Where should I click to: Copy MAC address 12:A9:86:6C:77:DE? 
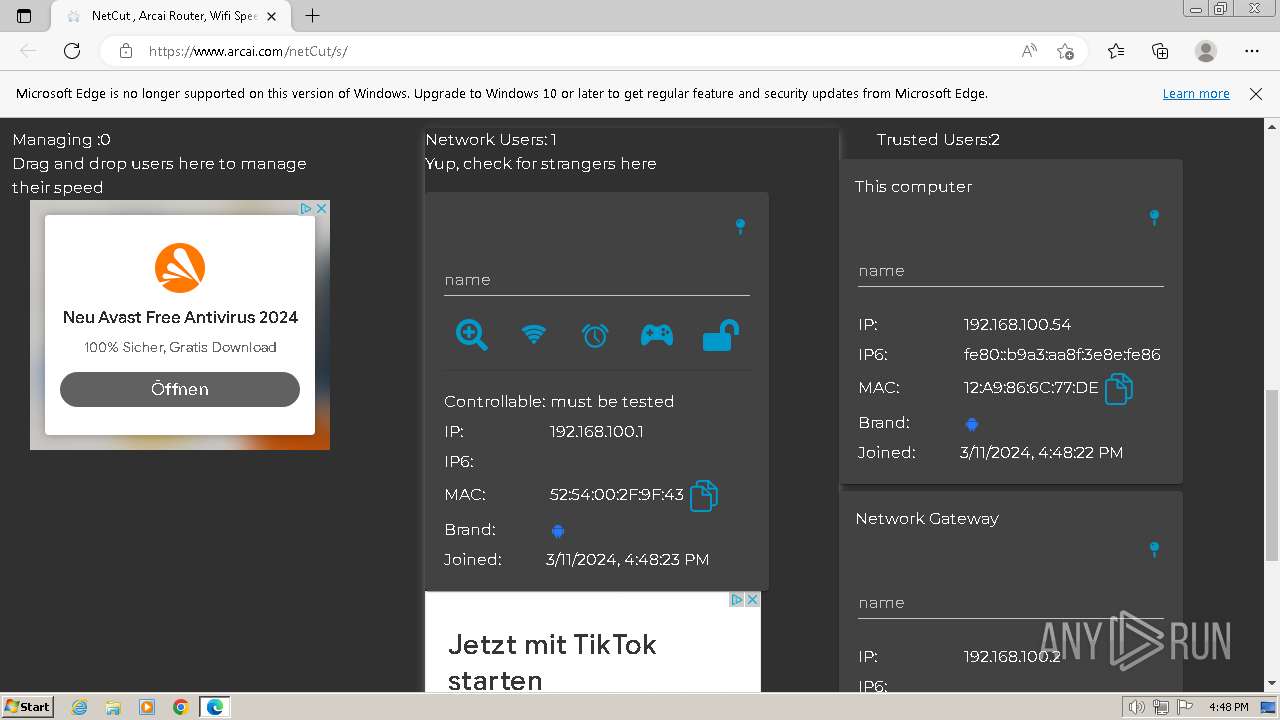pos(1118,388)
